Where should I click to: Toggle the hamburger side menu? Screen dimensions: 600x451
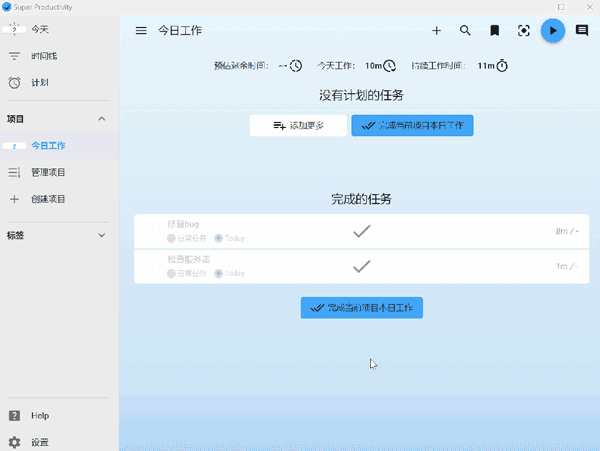[141, 31]
